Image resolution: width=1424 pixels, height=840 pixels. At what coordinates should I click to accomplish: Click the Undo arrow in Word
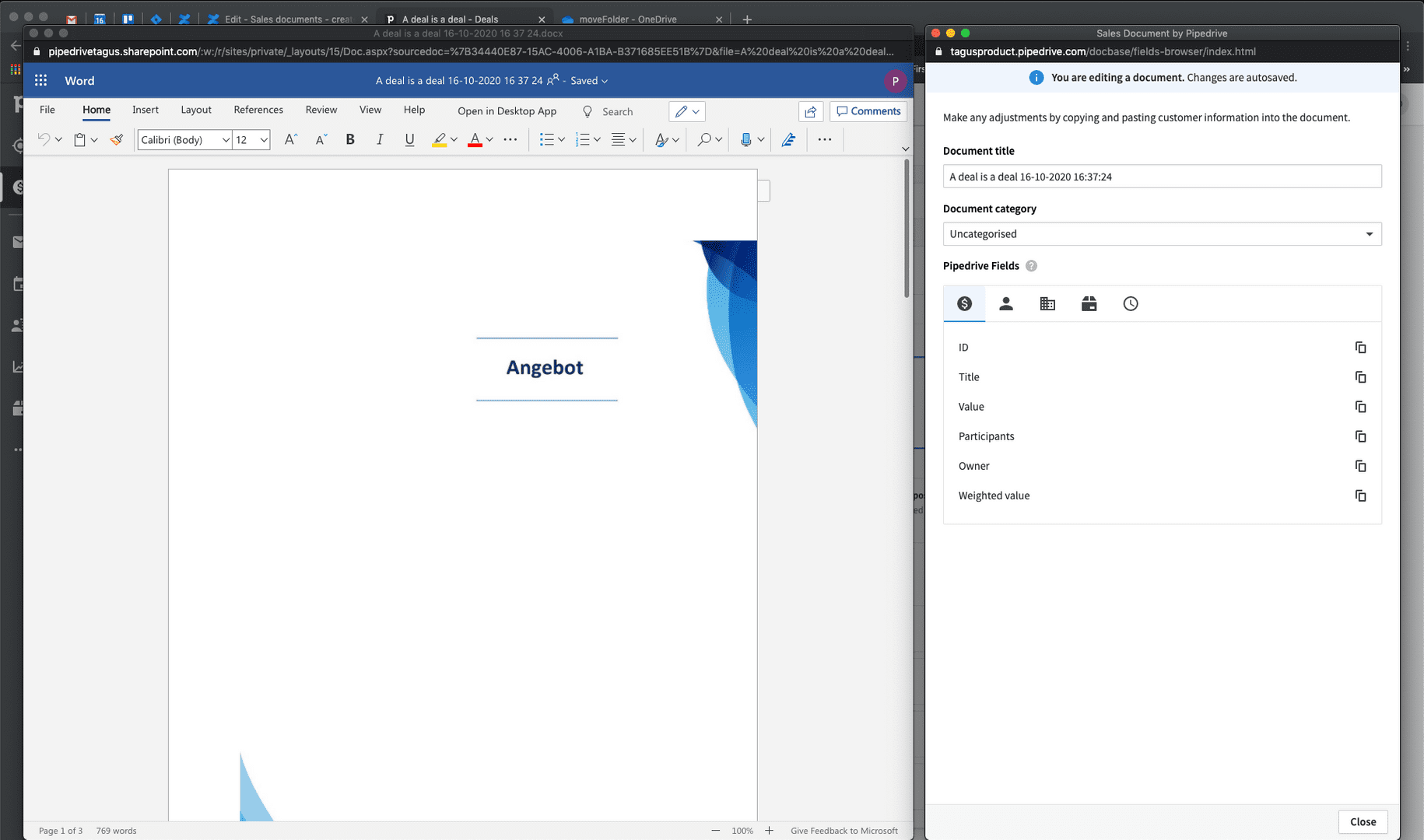(44, 139)
